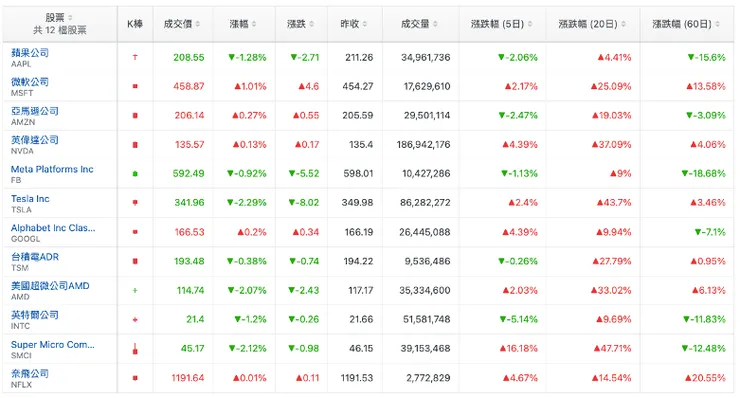Click NFLX price 1191.64

pyautogui.click(x=188, y=378)
